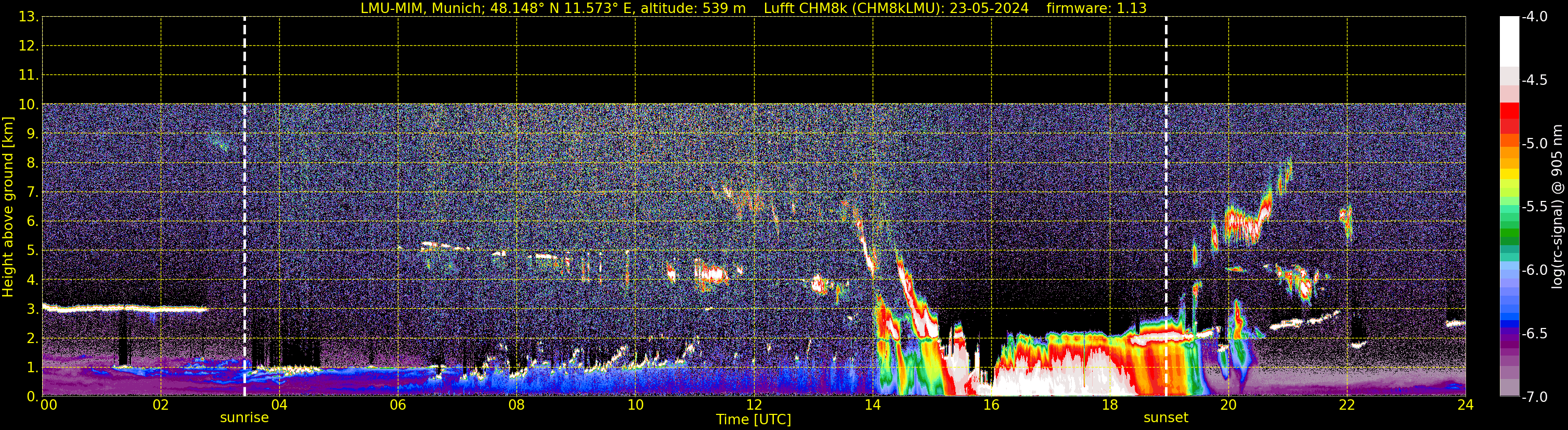Click the "Time [UTC]" axis title

(754, 420)
